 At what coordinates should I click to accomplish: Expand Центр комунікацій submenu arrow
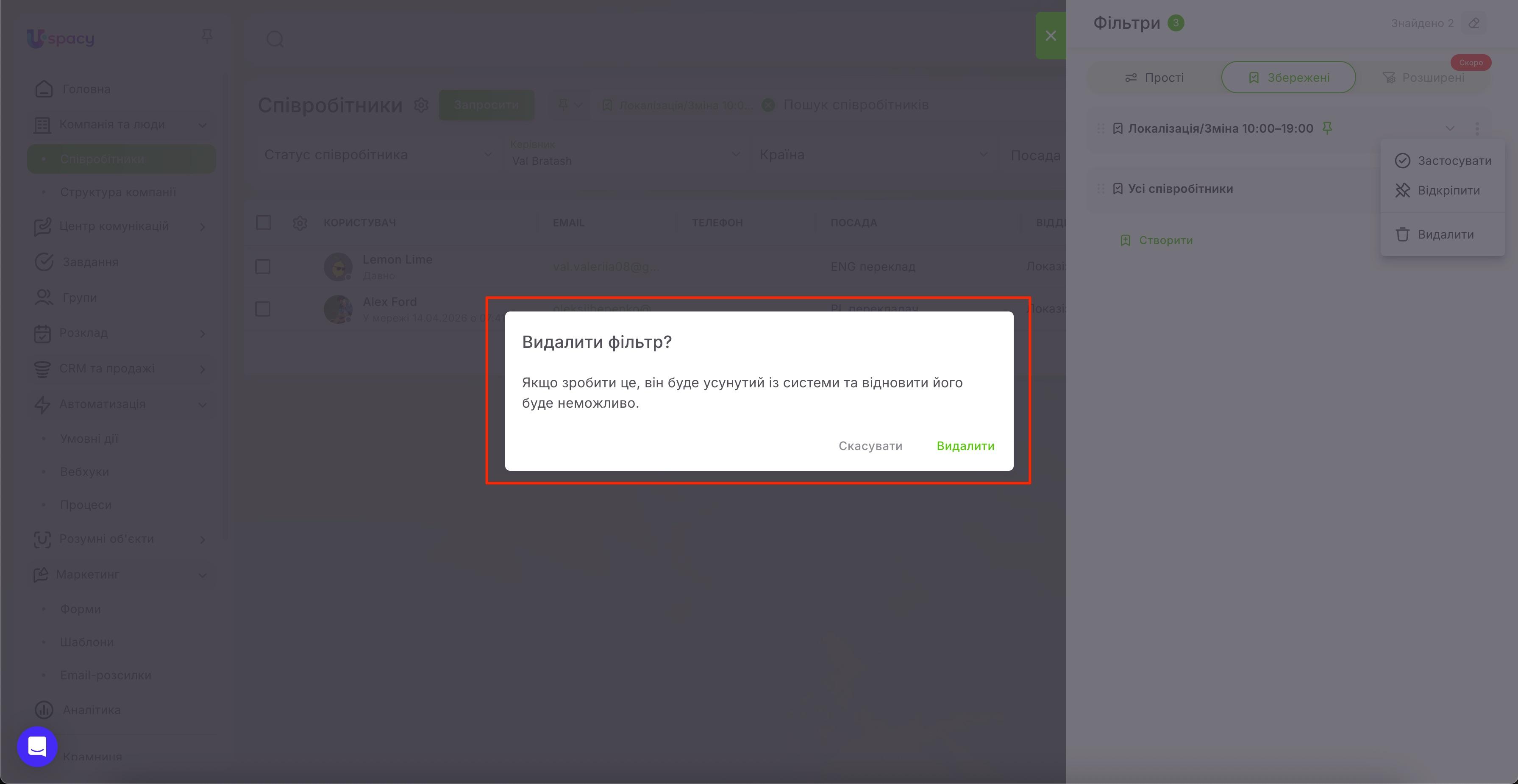tap(202, 227)
